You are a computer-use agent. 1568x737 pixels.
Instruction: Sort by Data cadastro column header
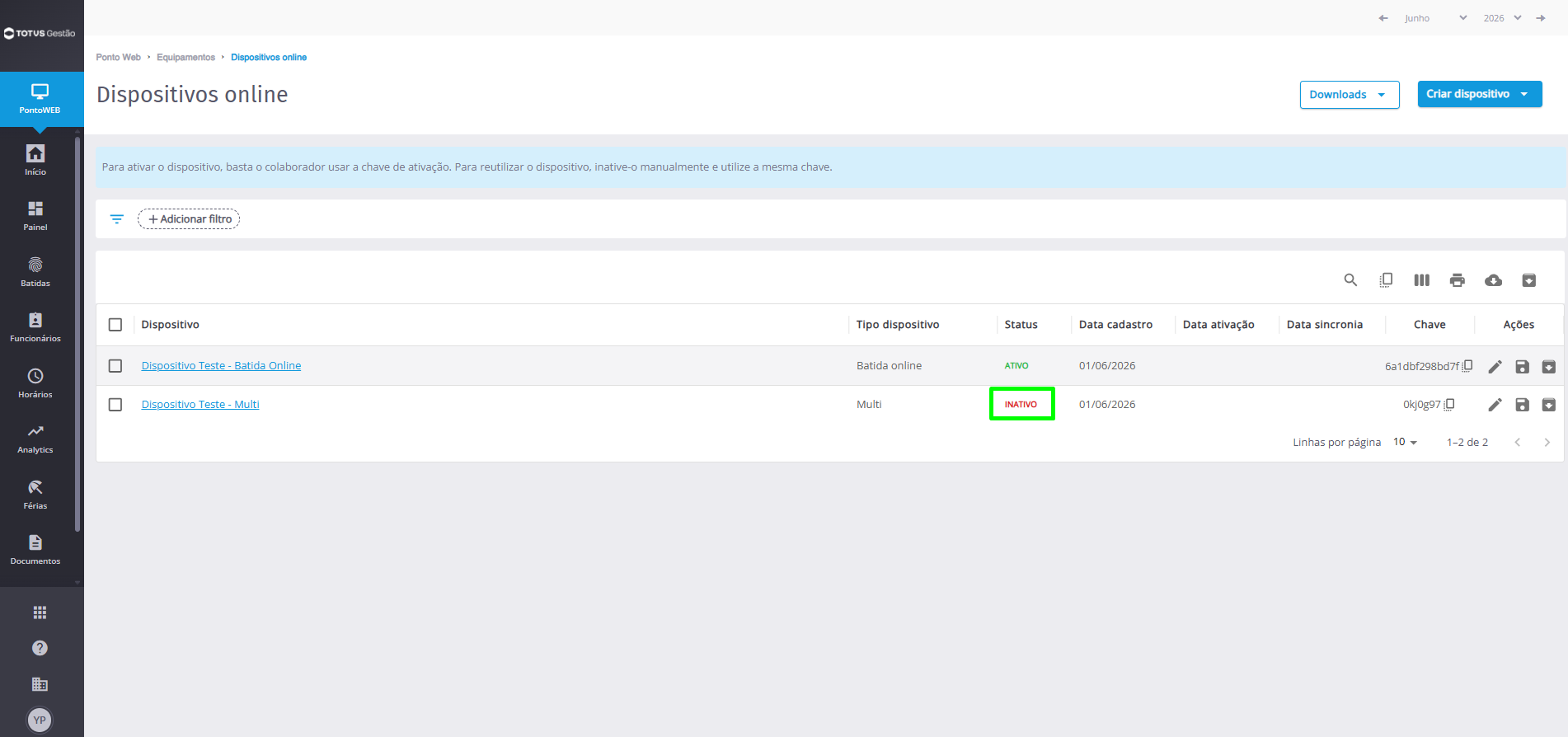(1115, 325)
